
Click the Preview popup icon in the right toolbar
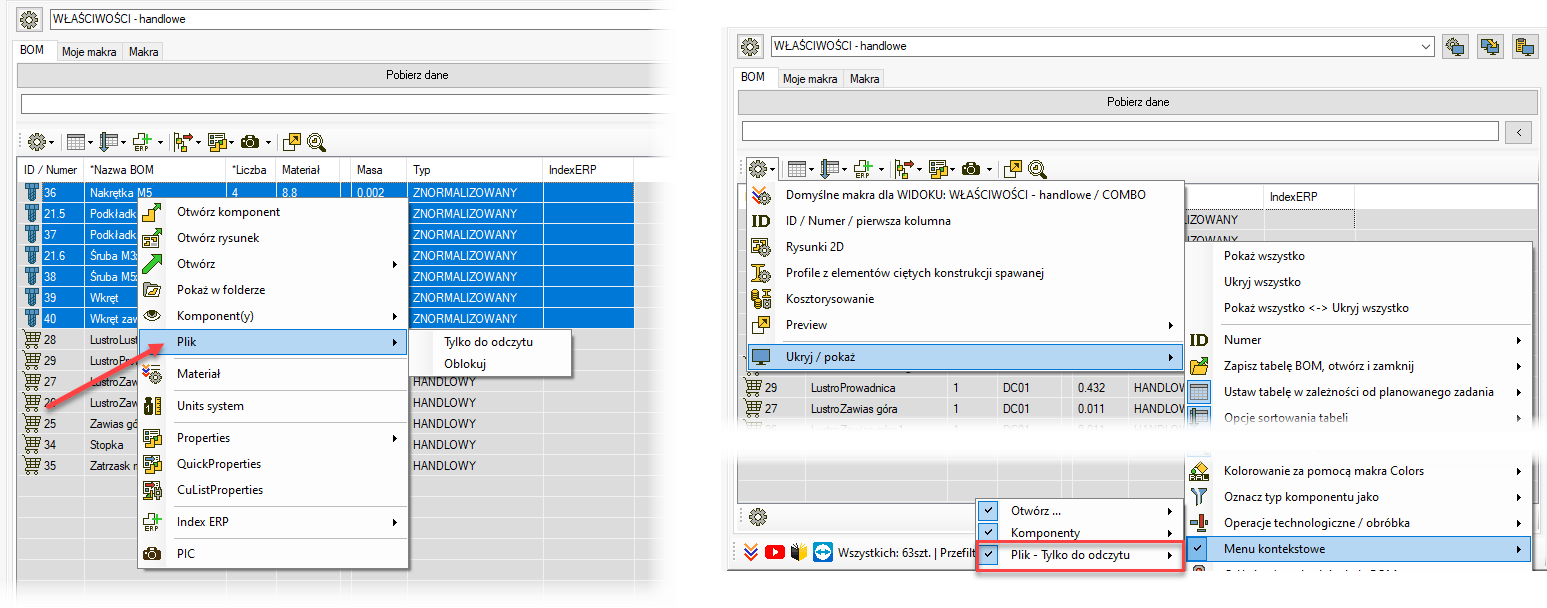(1013, 169)
